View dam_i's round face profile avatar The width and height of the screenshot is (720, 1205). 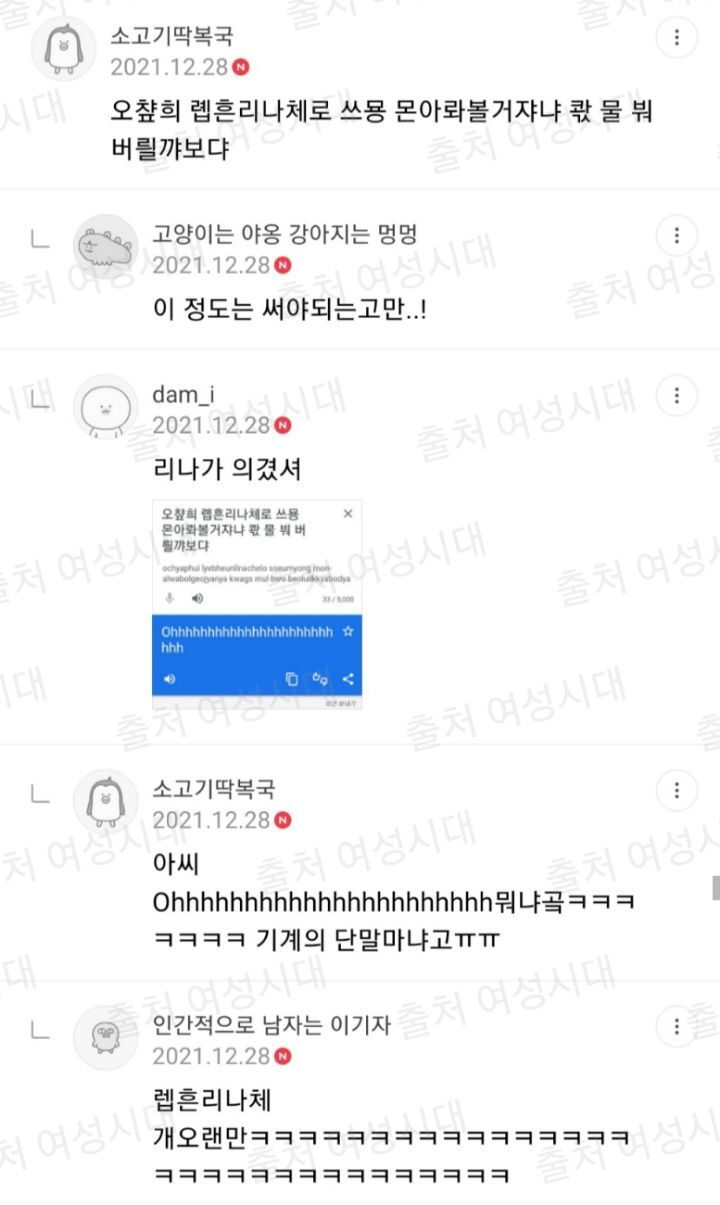[106, 407]
